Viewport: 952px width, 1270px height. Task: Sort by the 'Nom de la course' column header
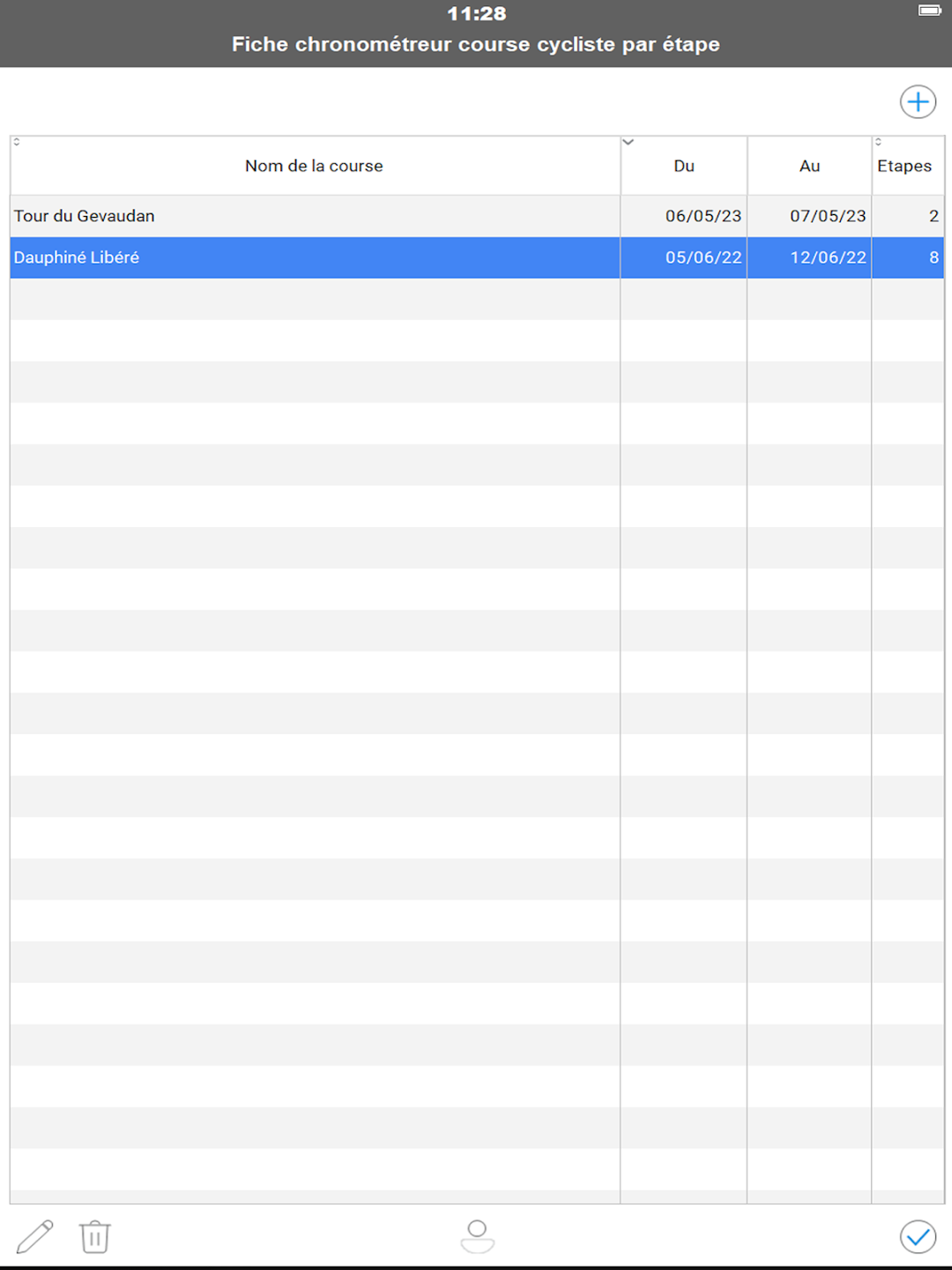315,166
